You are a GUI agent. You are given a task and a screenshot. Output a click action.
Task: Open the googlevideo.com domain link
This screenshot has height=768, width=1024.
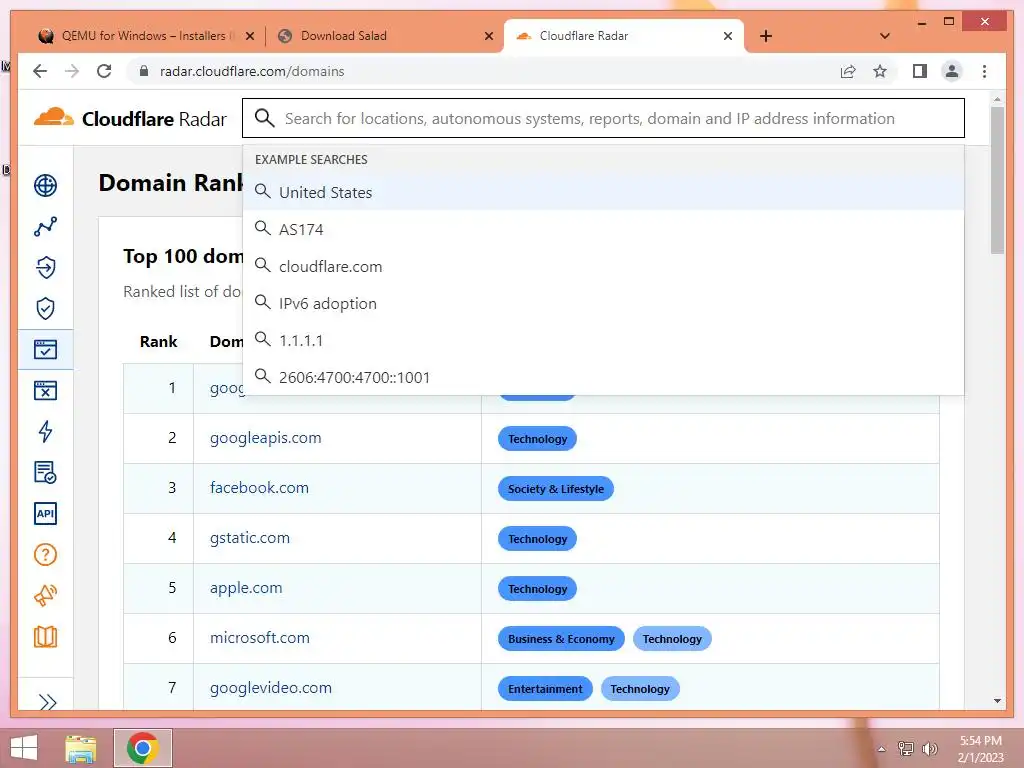click(x=271, y=688)
